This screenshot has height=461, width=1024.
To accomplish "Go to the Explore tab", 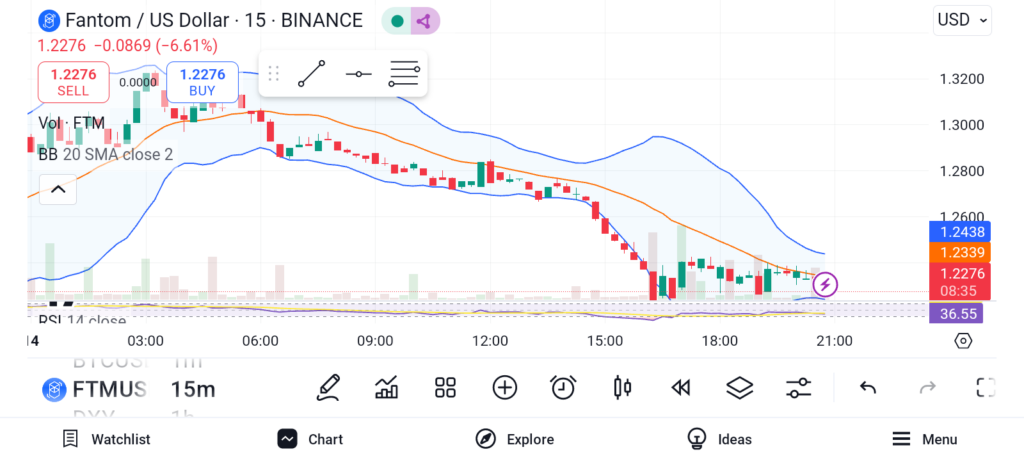I will pyautogui.click(x=515, y=439).
